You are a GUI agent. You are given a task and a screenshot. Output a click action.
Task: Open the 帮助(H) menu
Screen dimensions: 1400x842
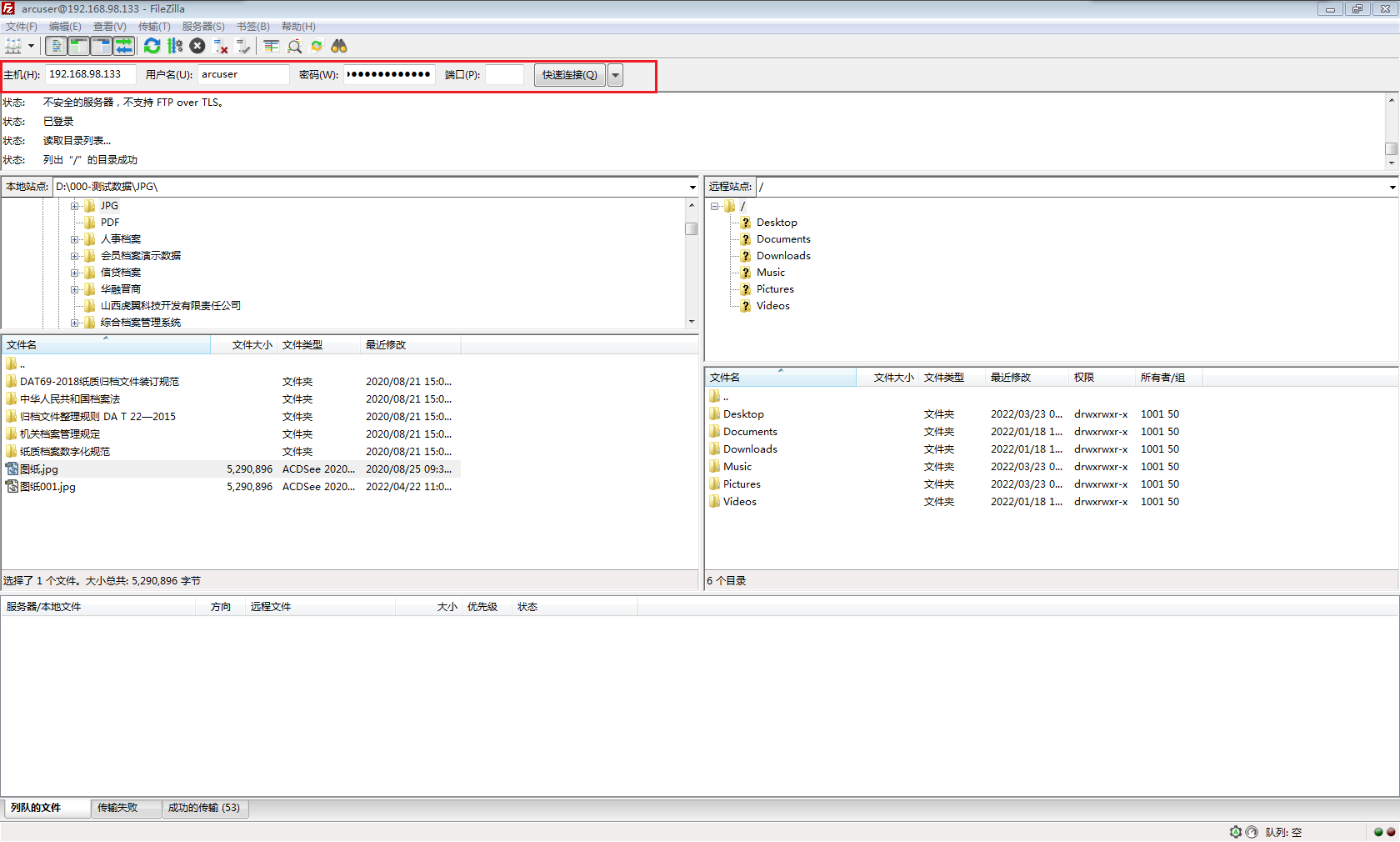298,27
